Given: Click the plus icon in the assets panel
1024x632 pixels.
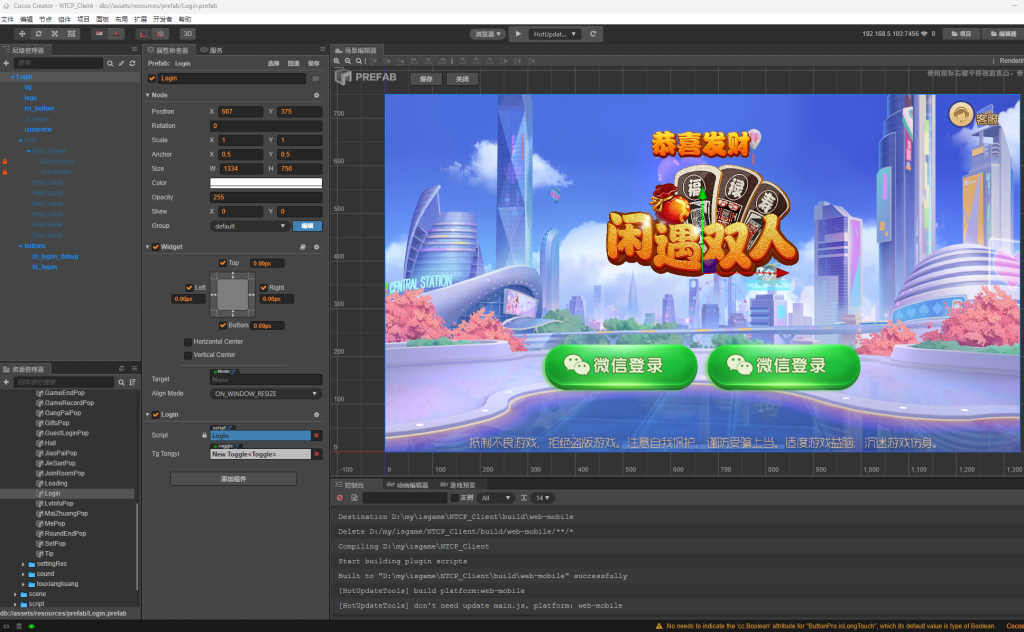Looking at the screenshot, I should 6,382.
